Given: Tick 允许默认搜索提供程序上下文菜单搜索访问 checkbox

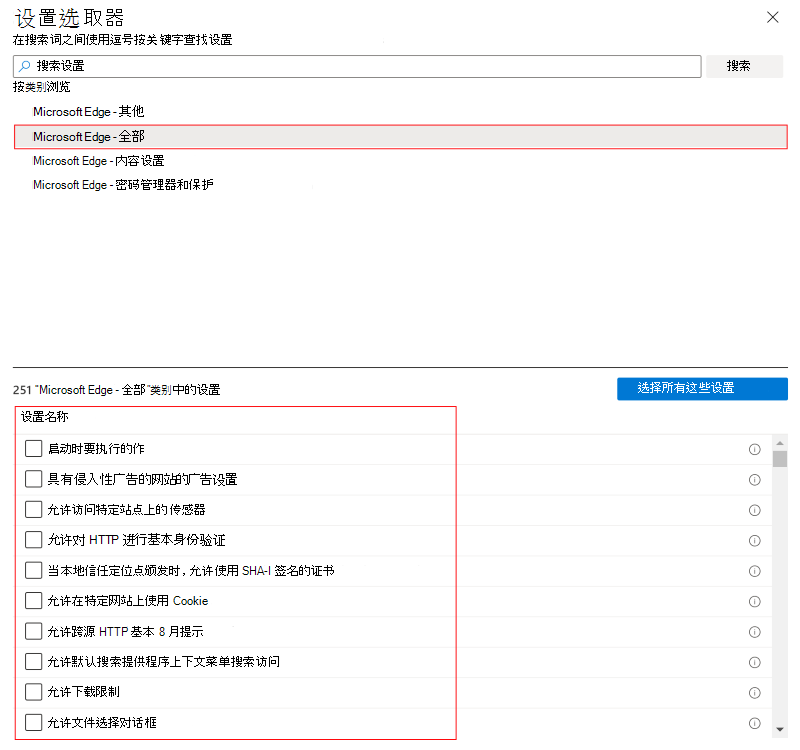Looking at the screenshot, I should (34, 661).
